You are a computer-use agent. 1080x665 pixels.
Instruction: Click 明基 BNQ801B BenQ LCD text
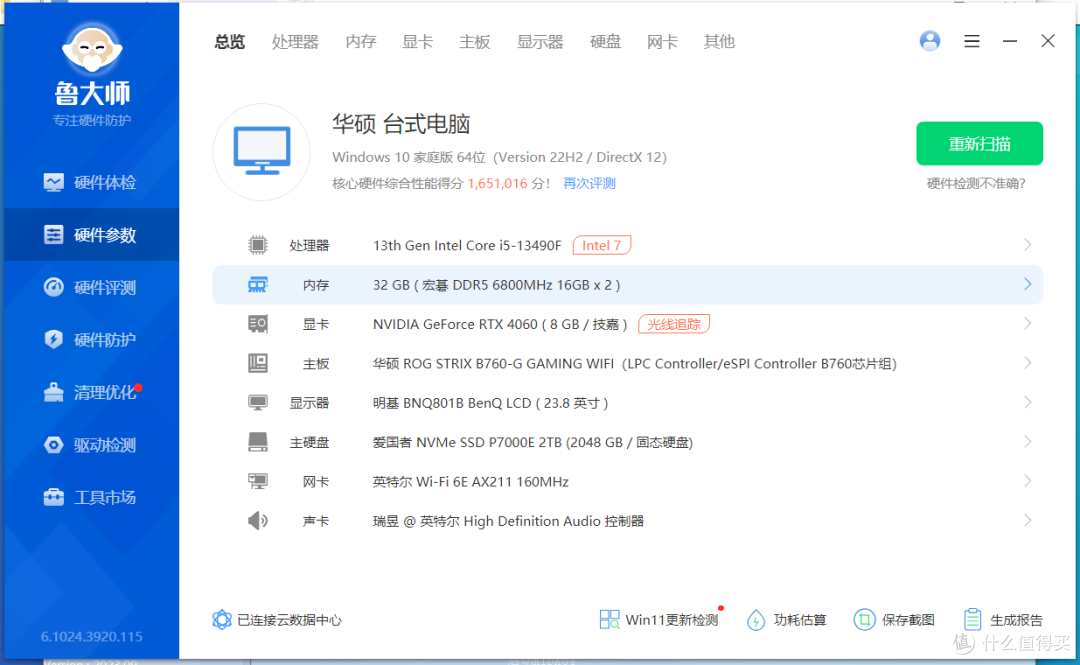(x=490, y=402)
